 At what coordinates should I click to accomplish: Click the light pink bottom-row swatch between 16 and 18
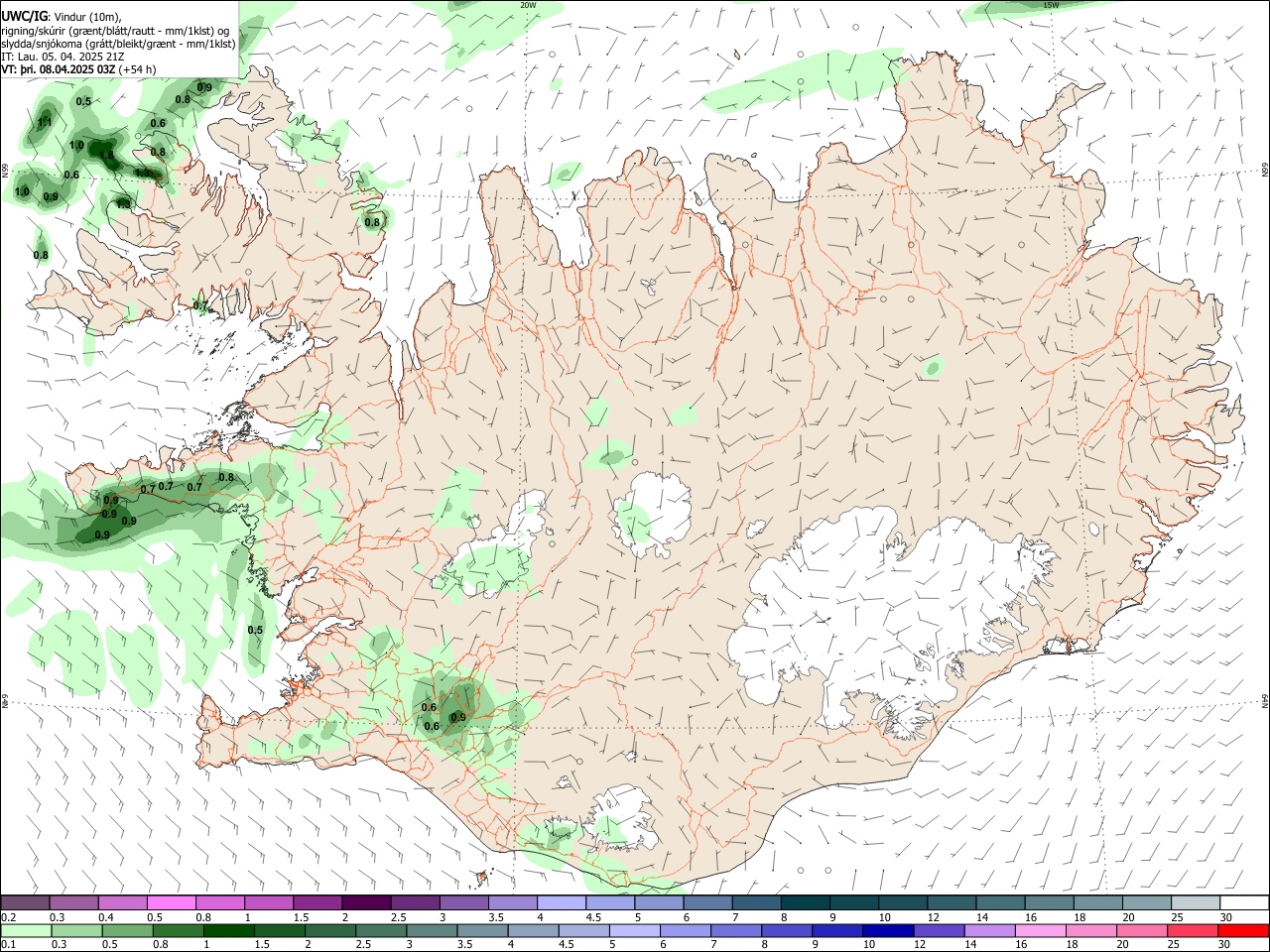click(1041, 930)
